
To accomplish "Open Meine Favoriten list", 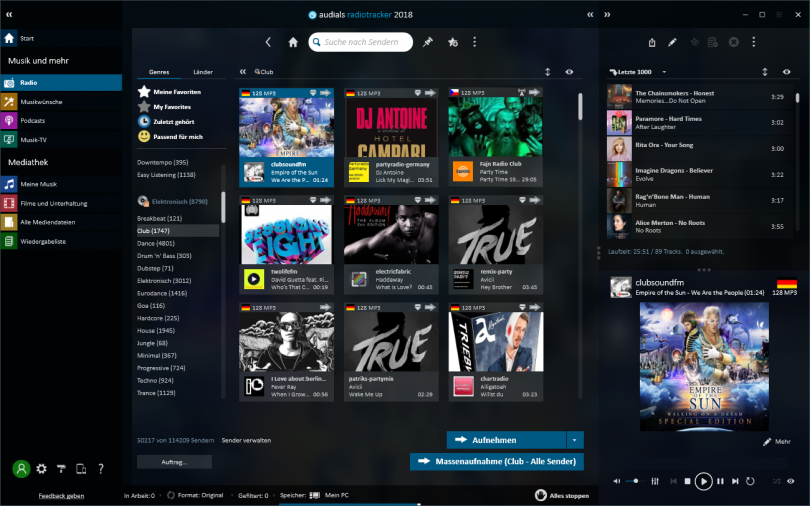I will (x=169, y=92).
